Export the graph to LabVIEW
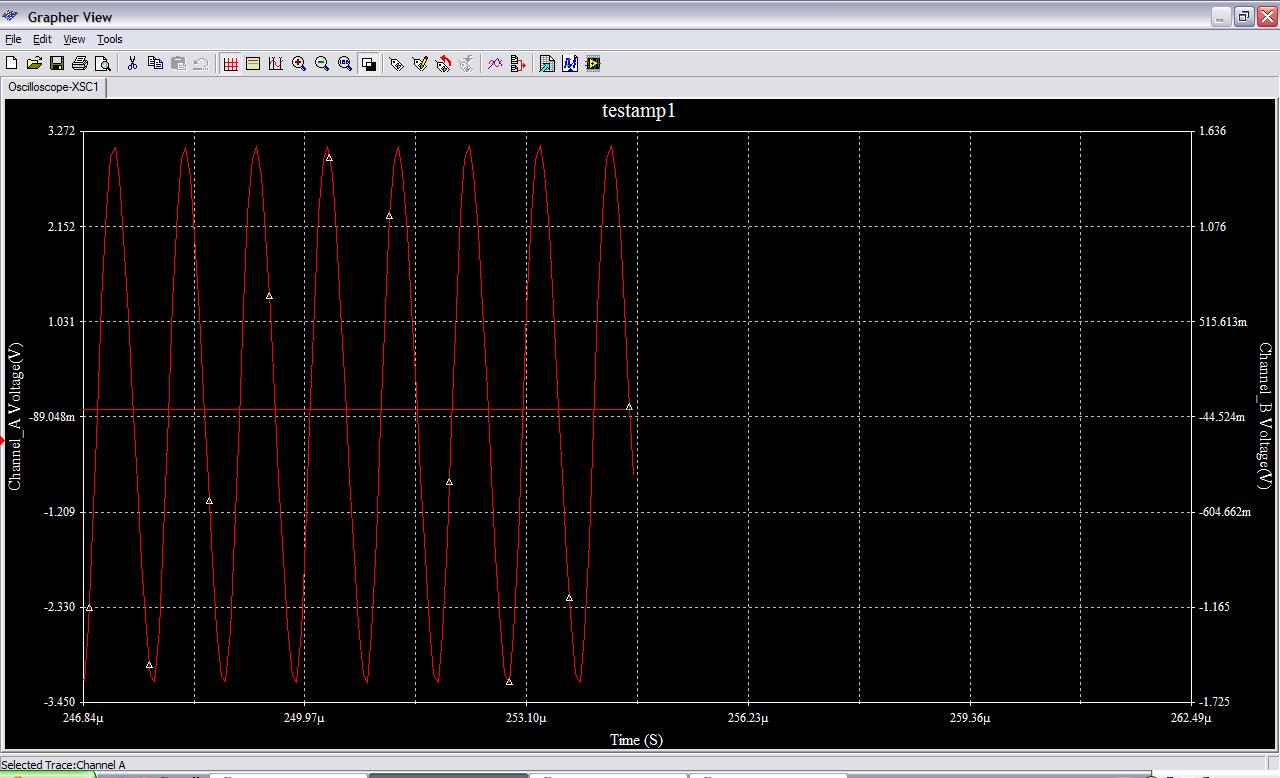1280x778 pixels. (x=593, y=63)
